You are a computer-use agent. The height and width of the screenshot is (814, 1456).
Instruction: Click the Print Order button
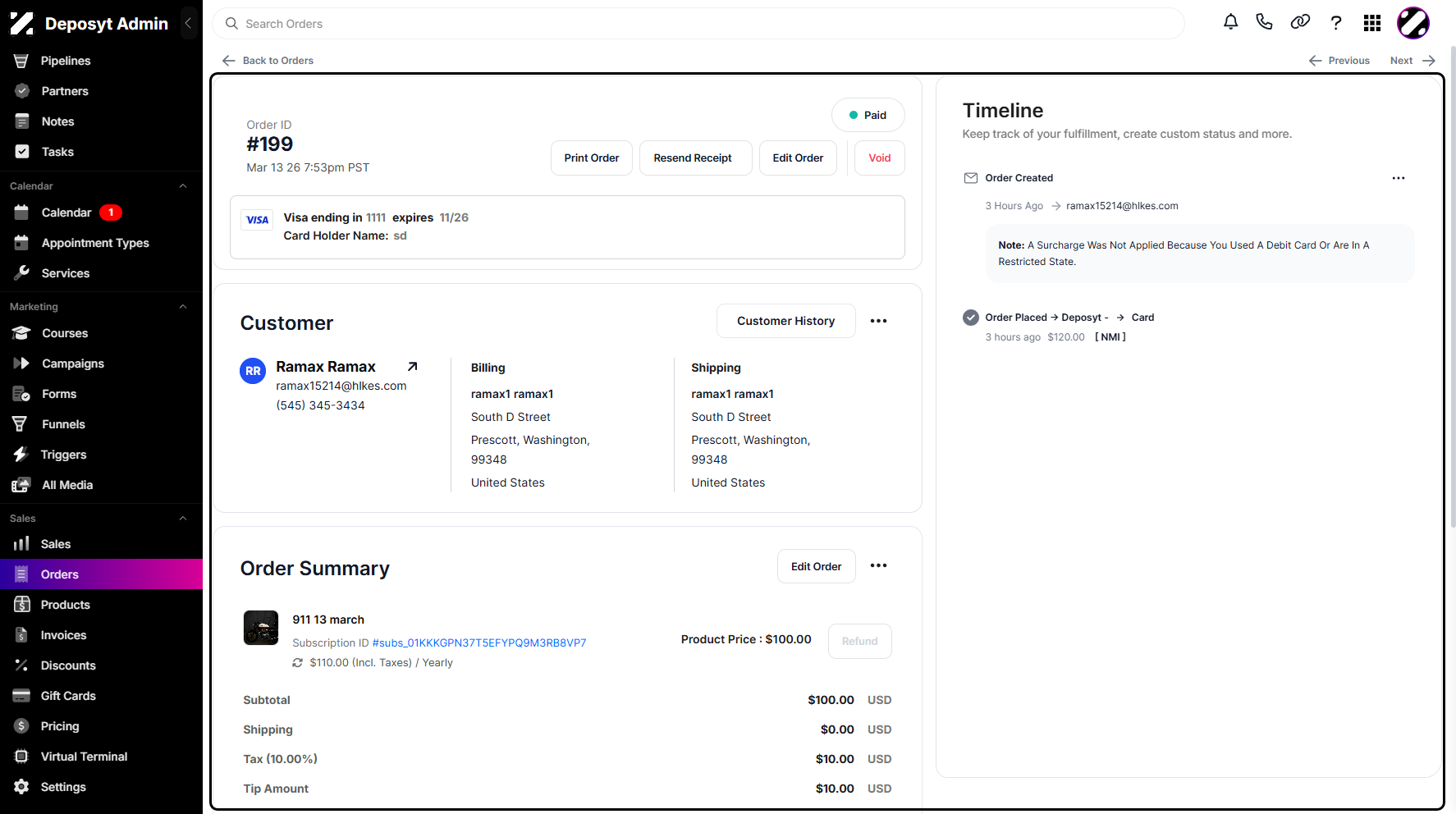[592, 158]
